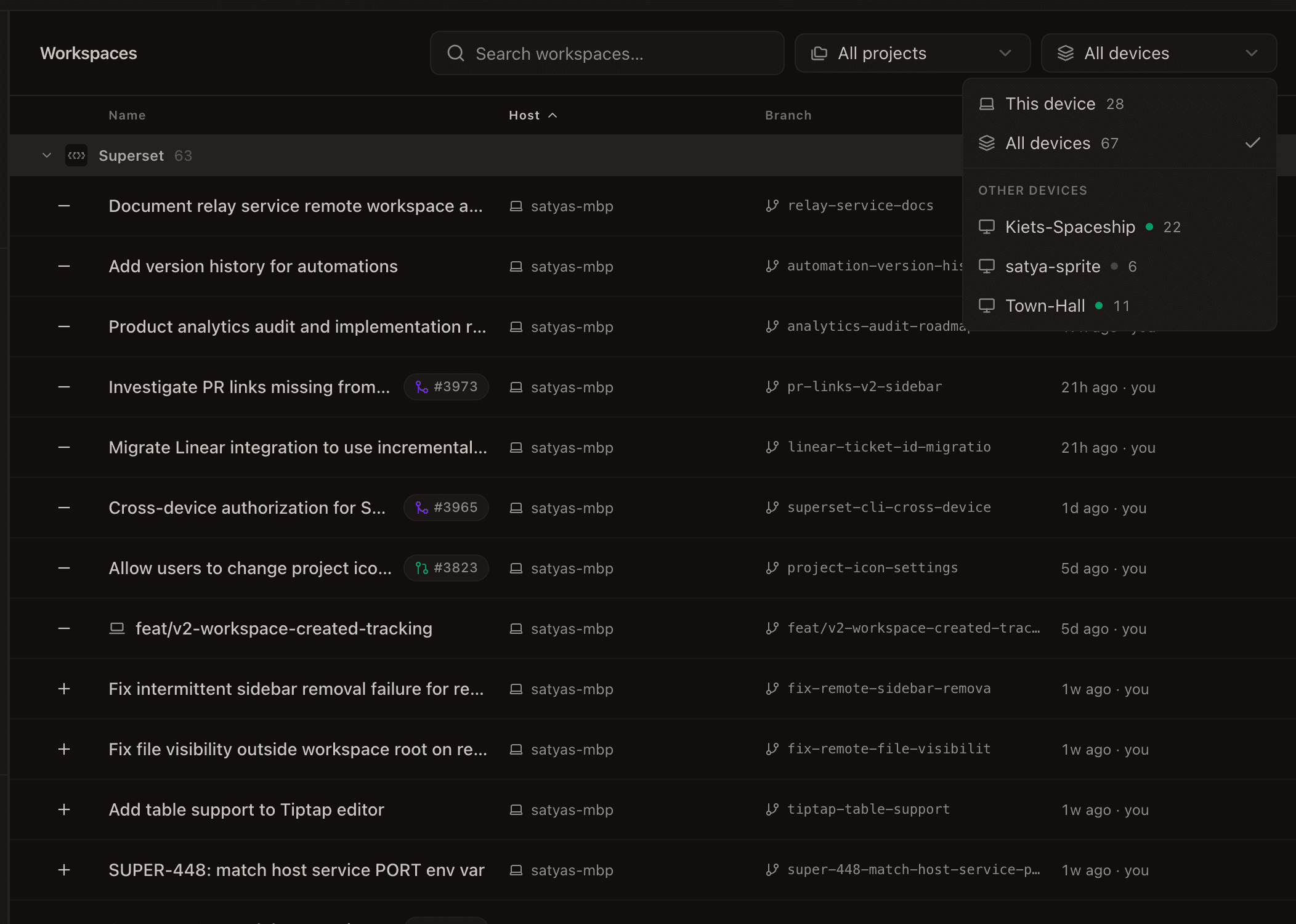Click monitor icon next to Kiets-Spaceship

[x=987, y=227]
